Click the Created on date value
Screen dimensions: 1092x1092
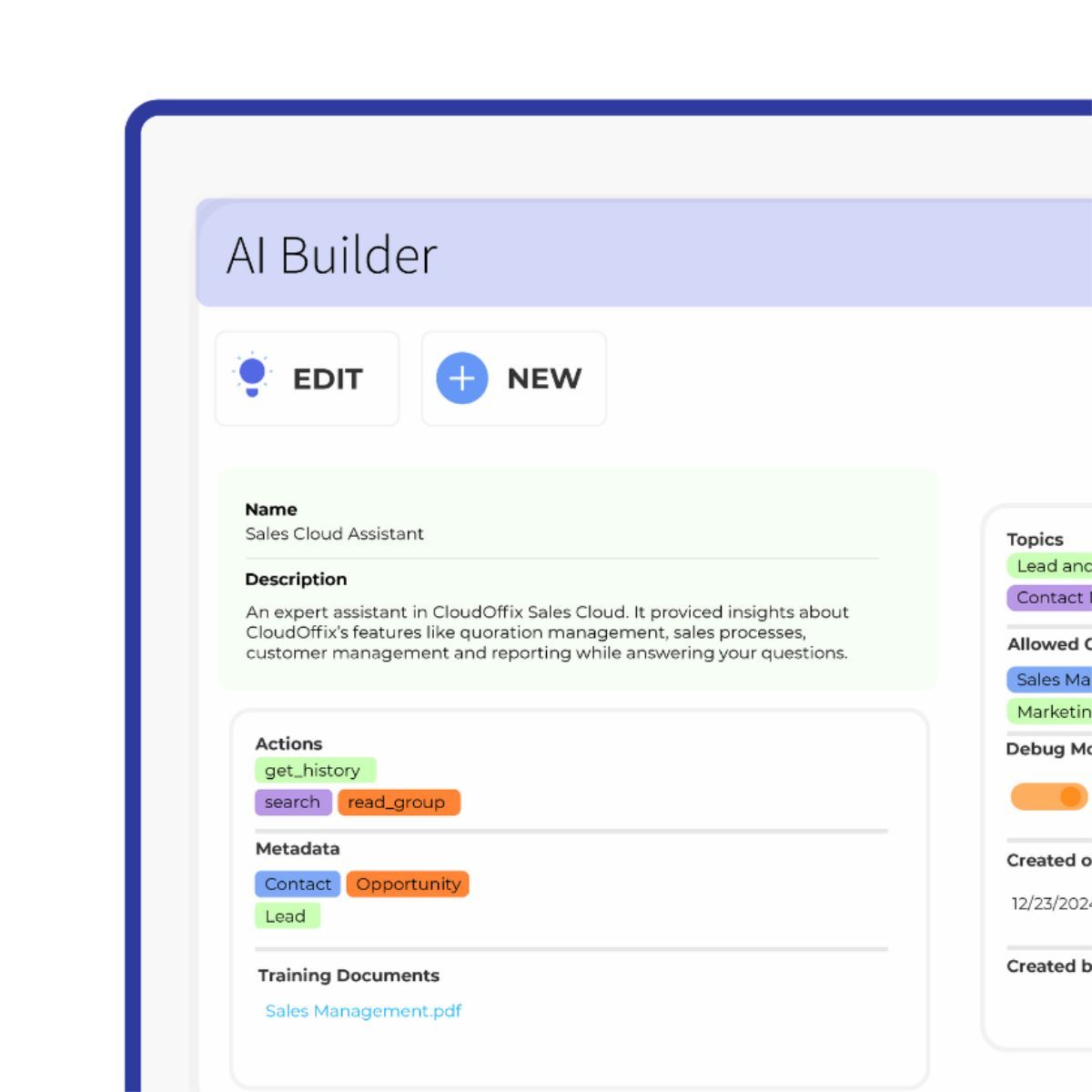pyautogui.click(x=1051, y=904)
